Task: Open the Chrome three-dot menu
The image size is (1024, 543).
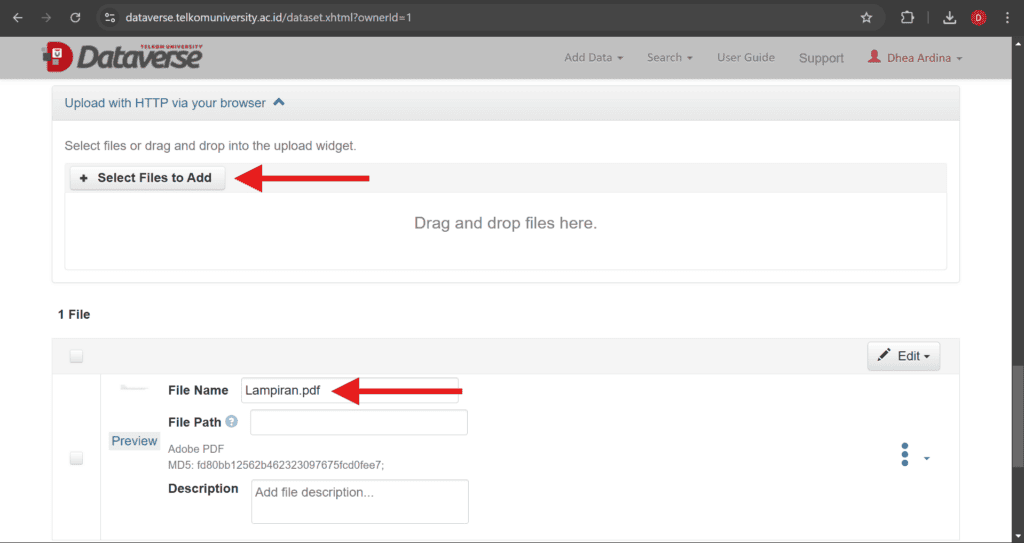Action: 1007,18
